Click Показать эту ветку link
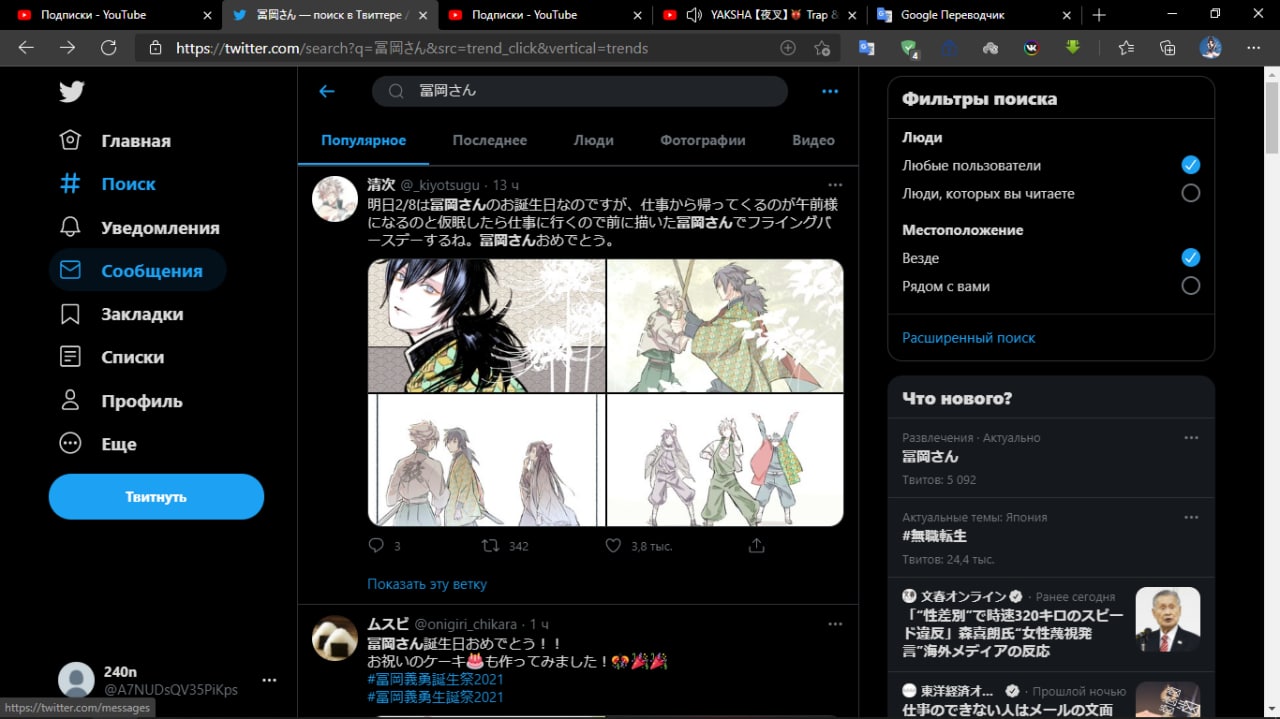 (427, 584)
